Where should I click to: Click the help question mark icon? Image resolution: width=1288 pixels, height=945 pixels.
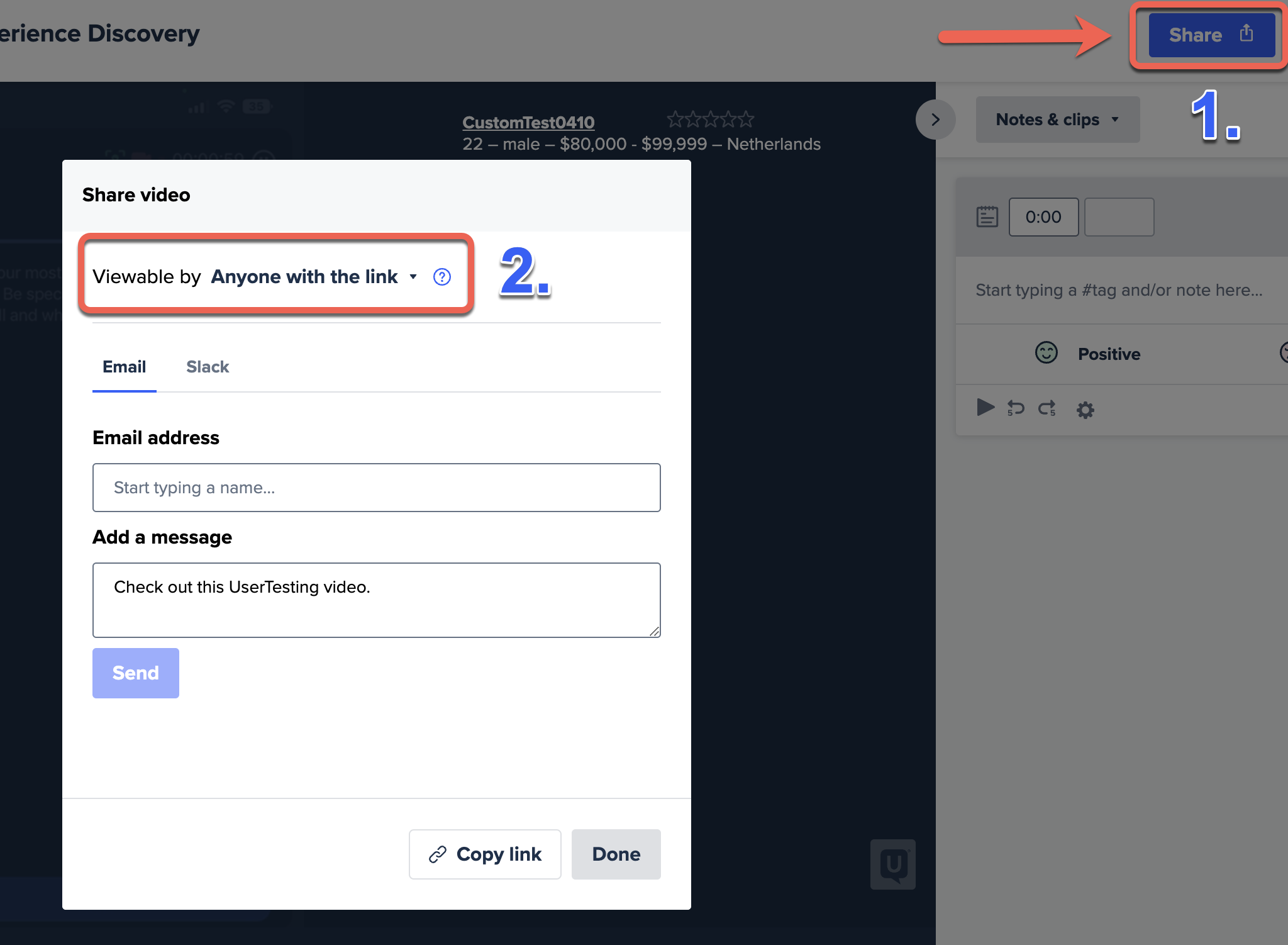point(442,277)
